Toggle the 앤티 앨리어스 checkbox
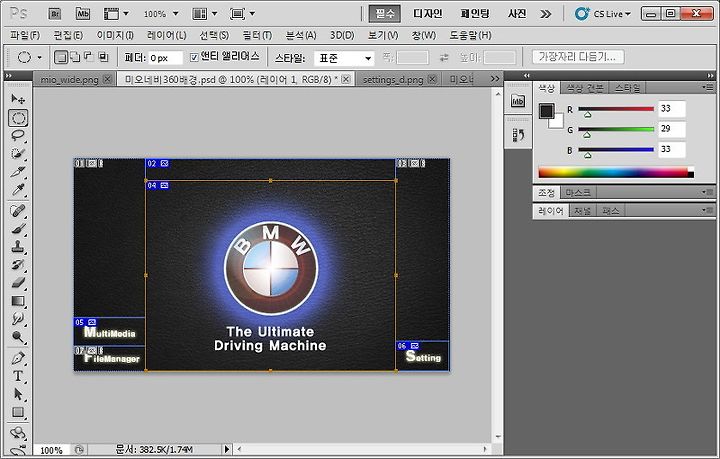Image resolution: width=720 pixels, height=459 pixels. pyautogui.click(x=194, y=57)
